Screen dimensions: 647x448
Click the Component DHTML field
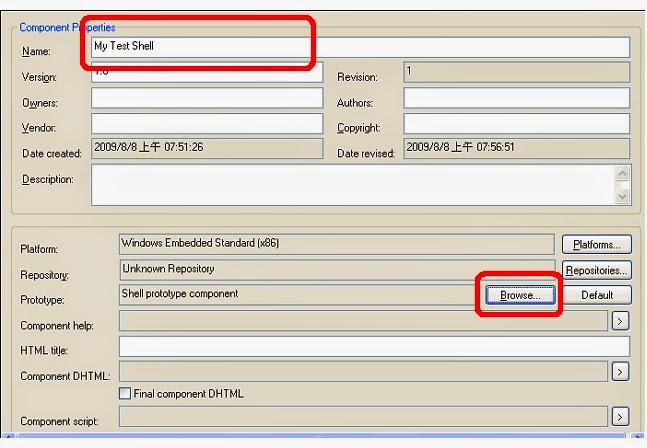click(x=363, y=371)
